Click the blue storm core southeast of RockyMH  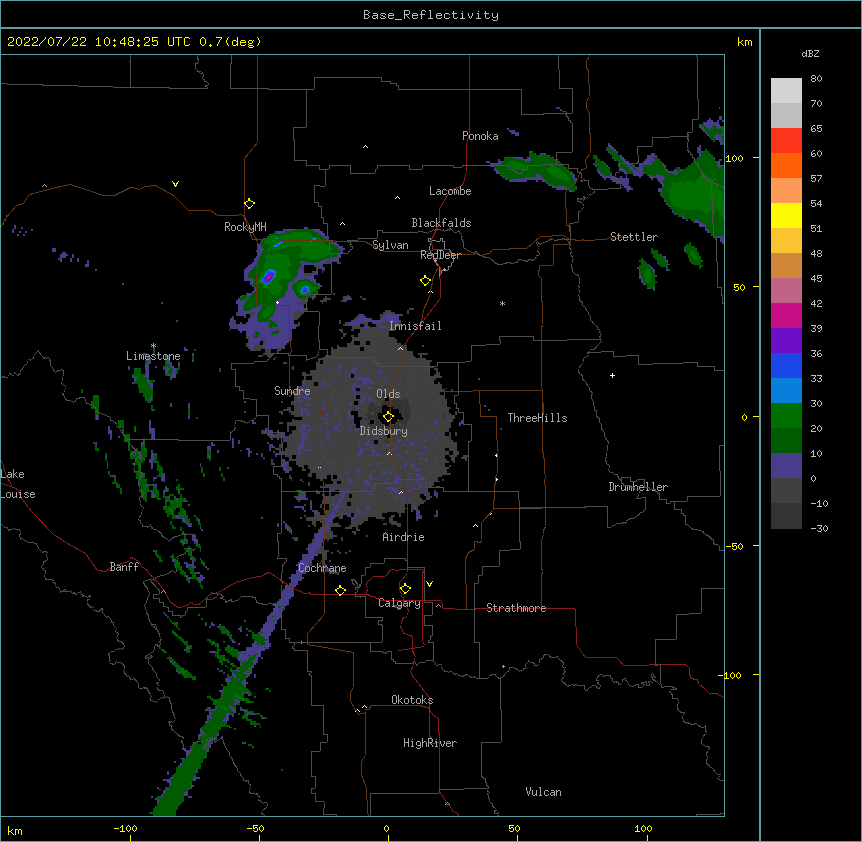point(268,277)
